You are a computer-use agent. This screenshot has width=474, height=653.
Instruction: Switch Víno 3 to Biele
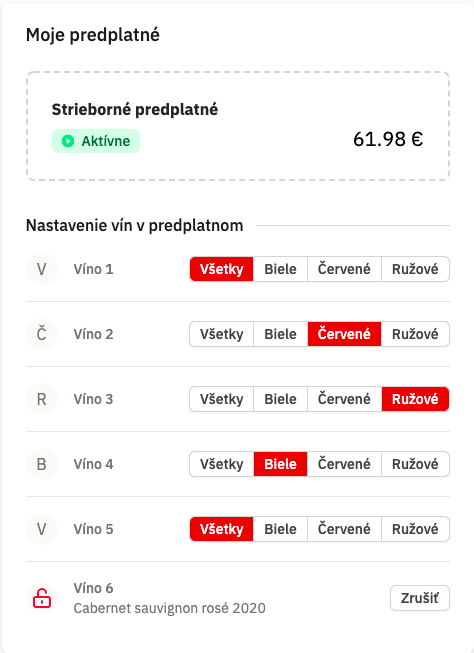click(280, 399)
